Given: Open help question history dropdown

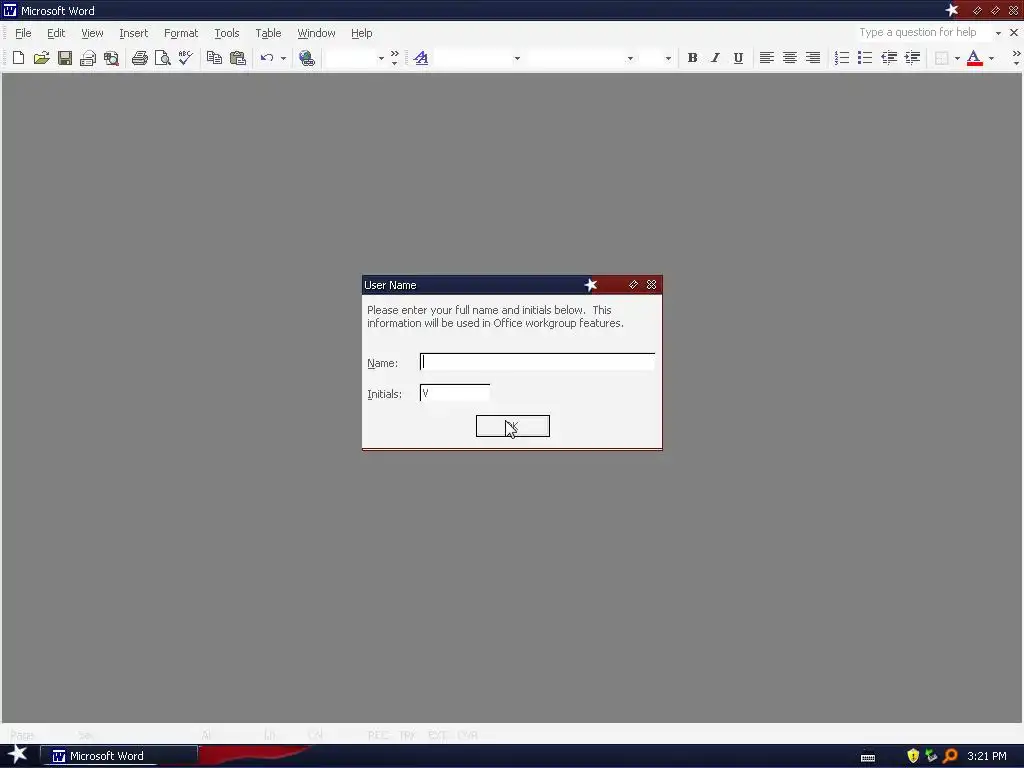Looking at the screenshot, I should [999, 33].
